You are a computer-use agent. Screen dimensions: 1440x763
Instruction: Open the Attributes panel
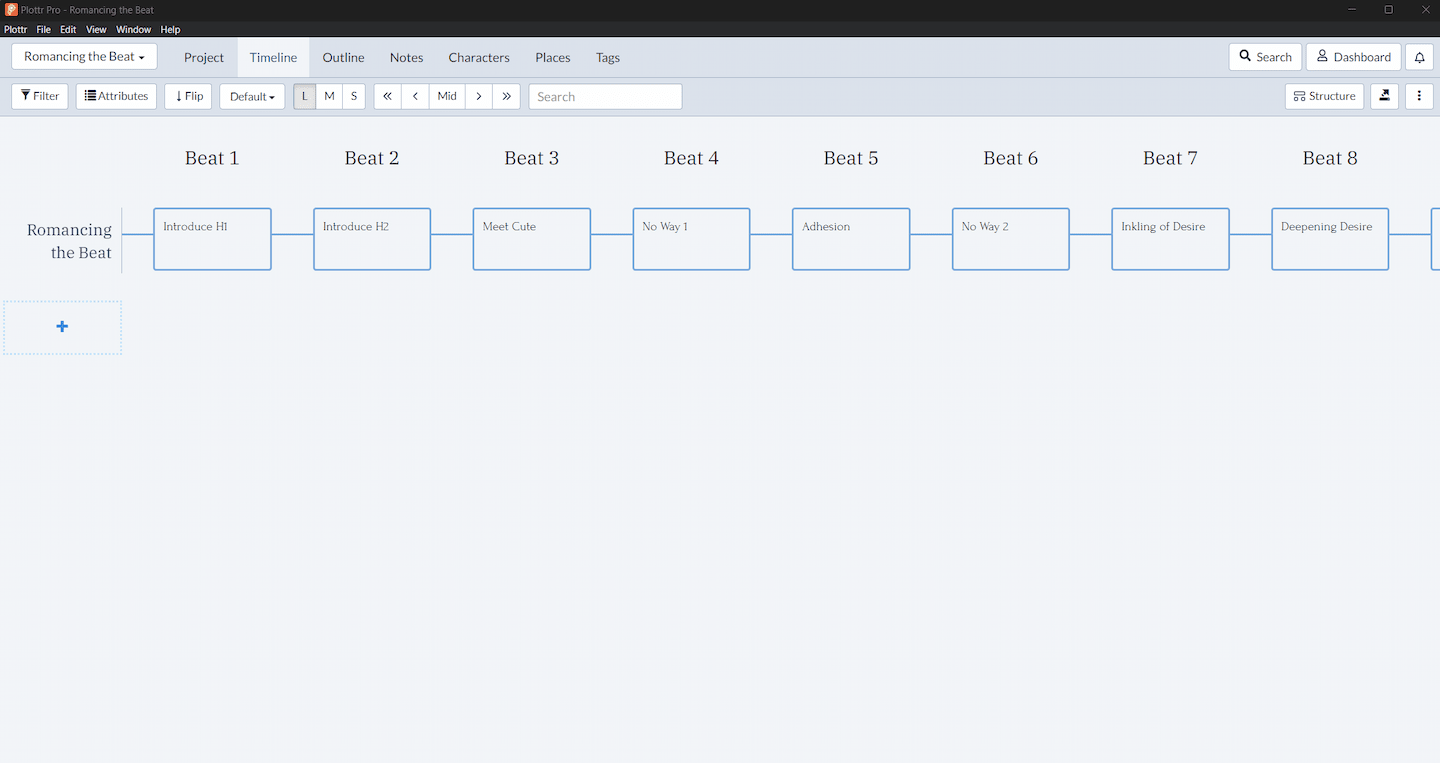point(116,96)
